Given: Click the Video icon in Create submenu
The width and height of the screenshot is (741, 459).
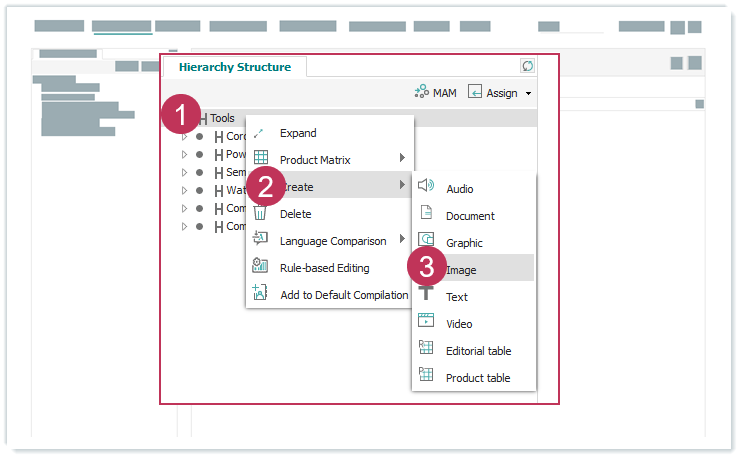Looking at the screenshot, I should (x=426, y=322).
